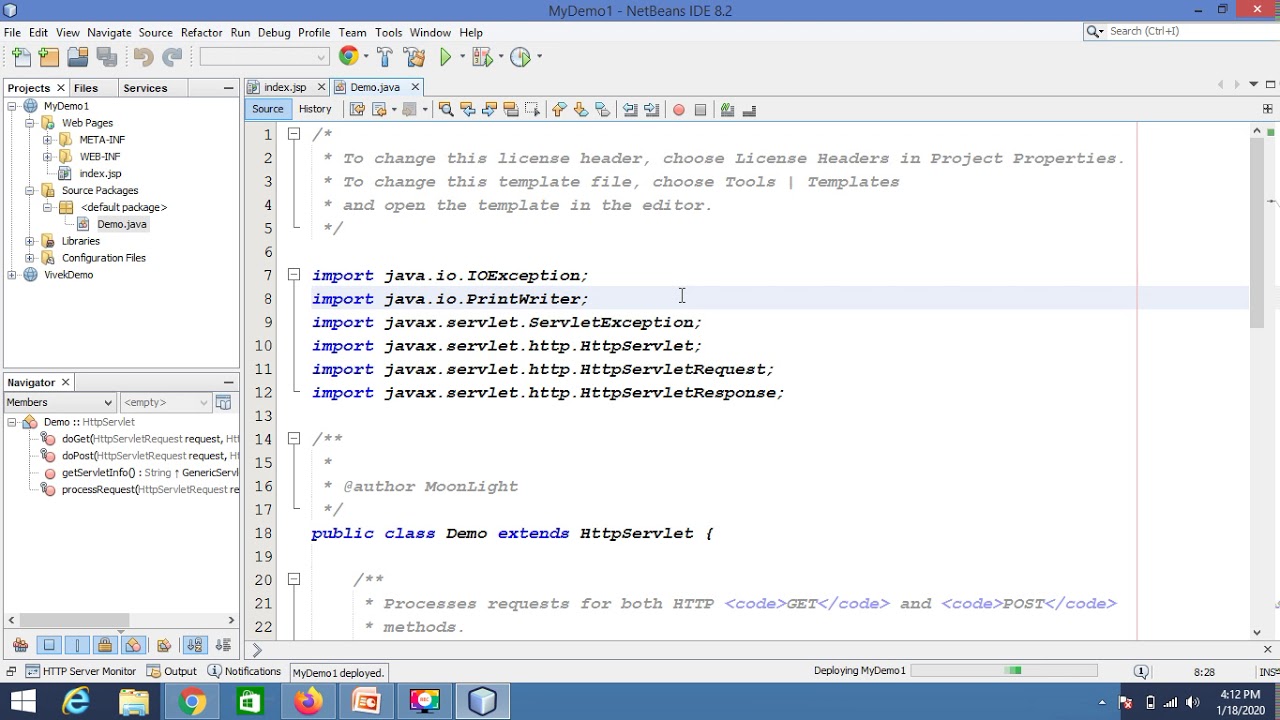Click the Debug Project icon

pos(482,57)
